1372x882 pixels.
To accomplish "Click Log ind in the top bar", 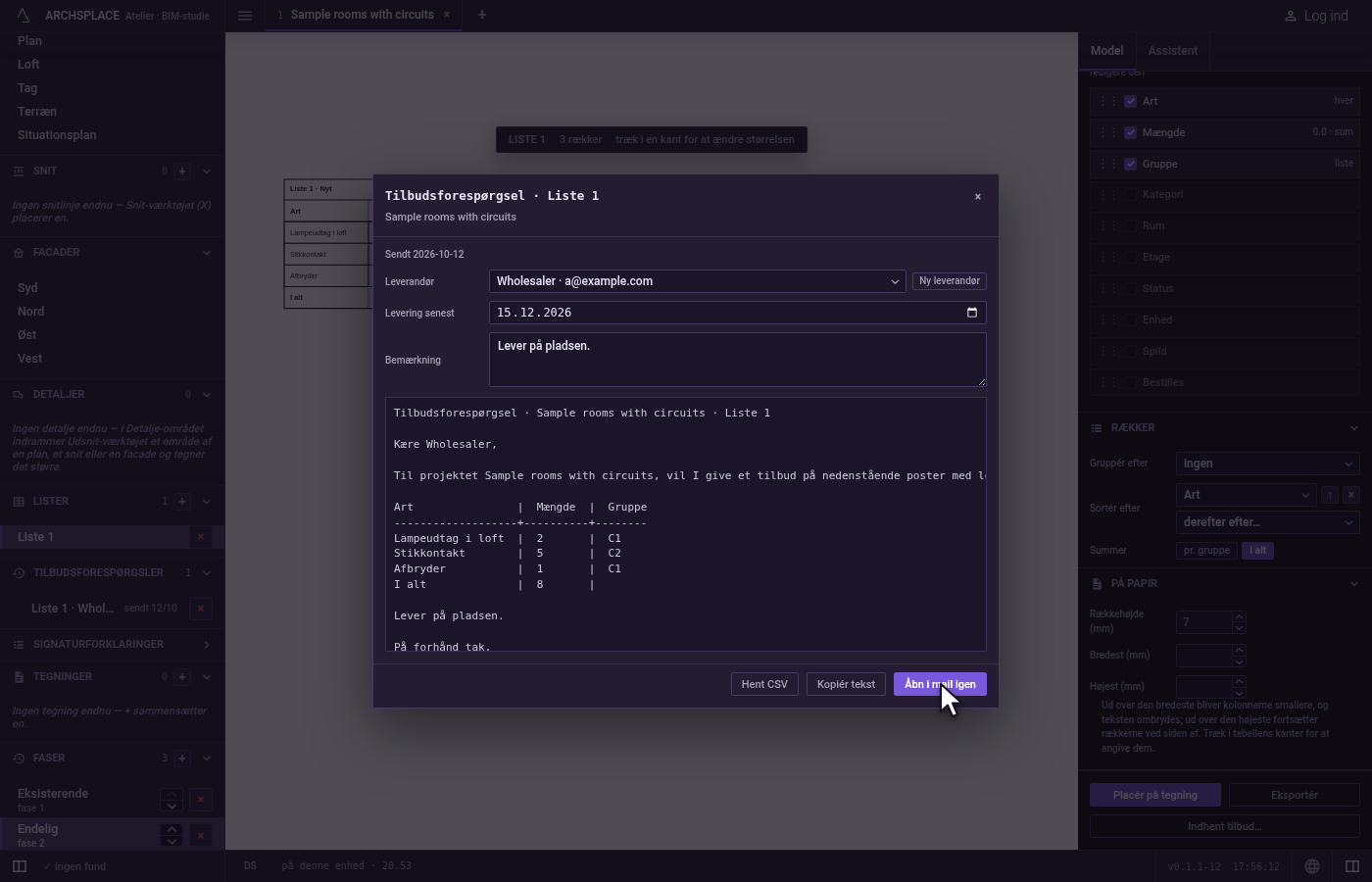I will (x=1316, y=16).
